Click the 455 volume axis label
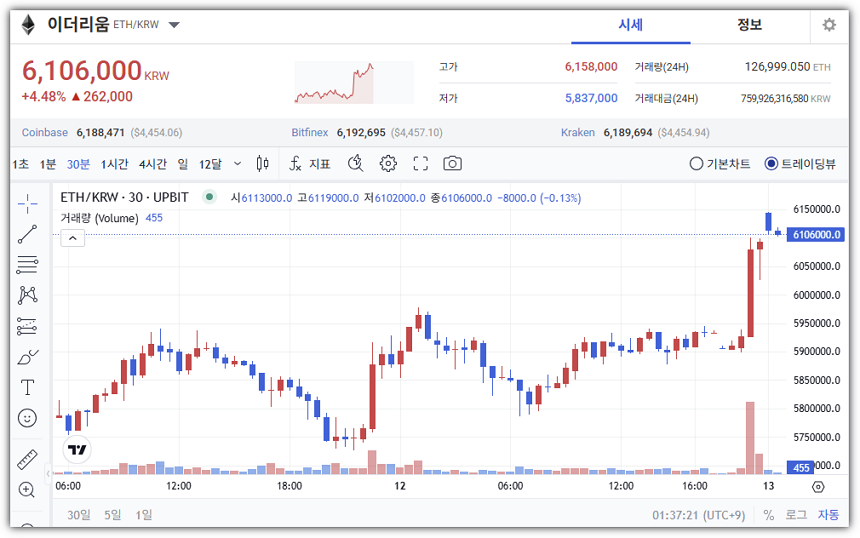This screenshot has width=860, height=538. tap(800, 467)
